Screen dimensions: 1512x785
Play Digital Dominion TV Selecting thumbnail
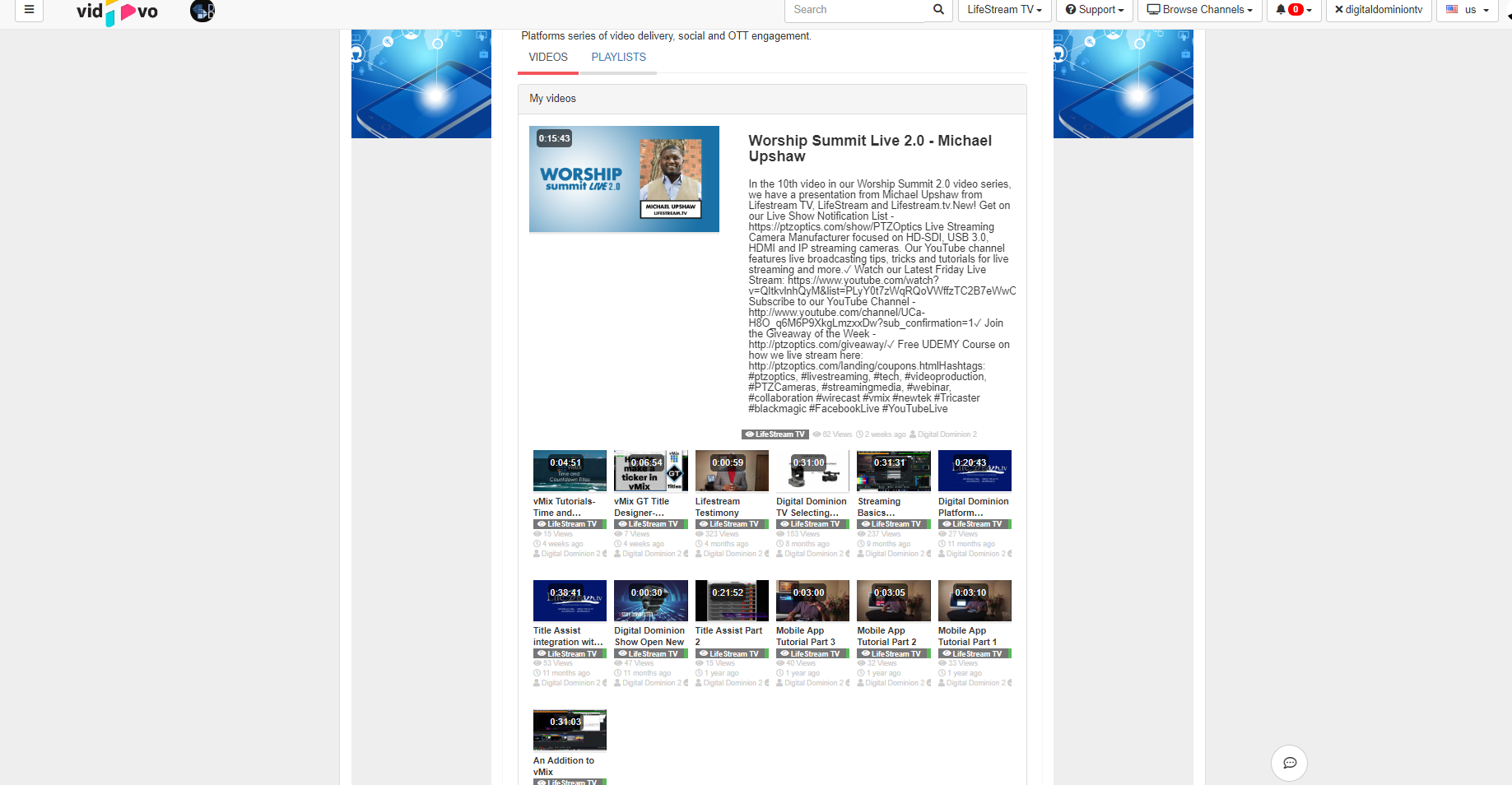pyautogui.click(x=812, y=471)
